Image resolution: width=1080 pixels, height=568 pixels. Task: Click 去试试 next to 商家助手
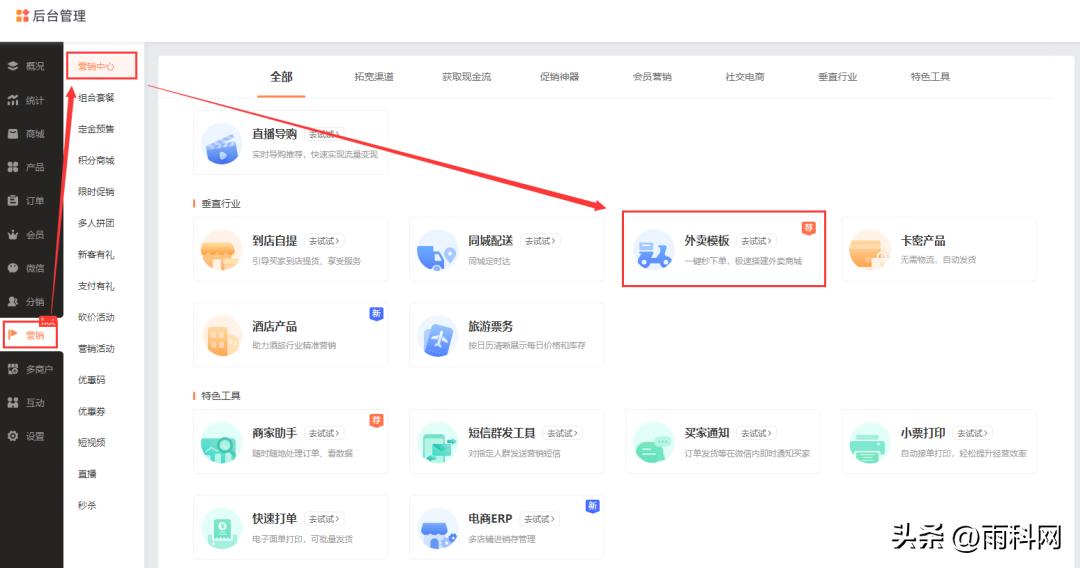click(x=324, y=433)
